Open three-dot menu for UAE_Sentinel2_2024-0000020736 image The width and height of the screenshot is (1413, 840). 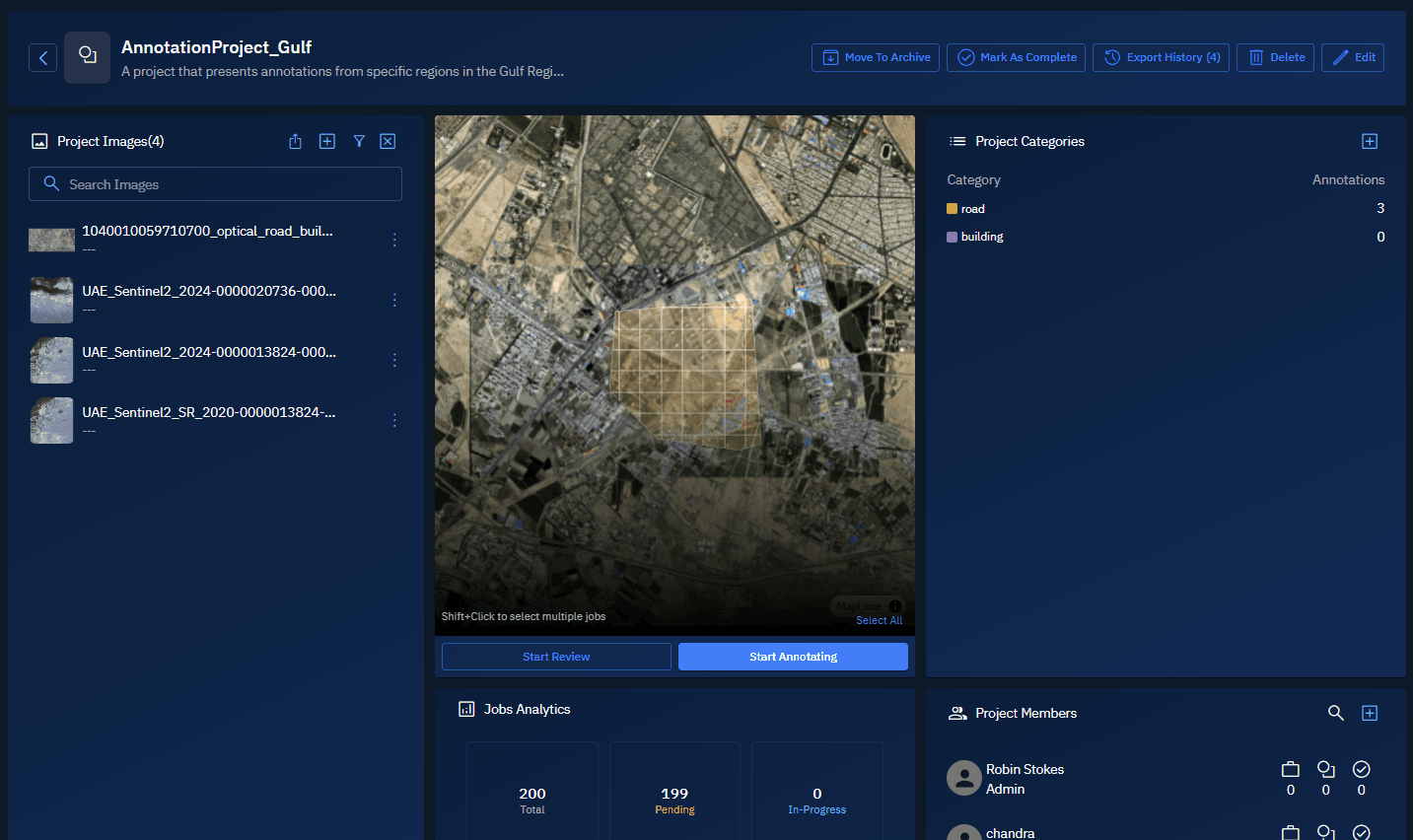point(394,300)
